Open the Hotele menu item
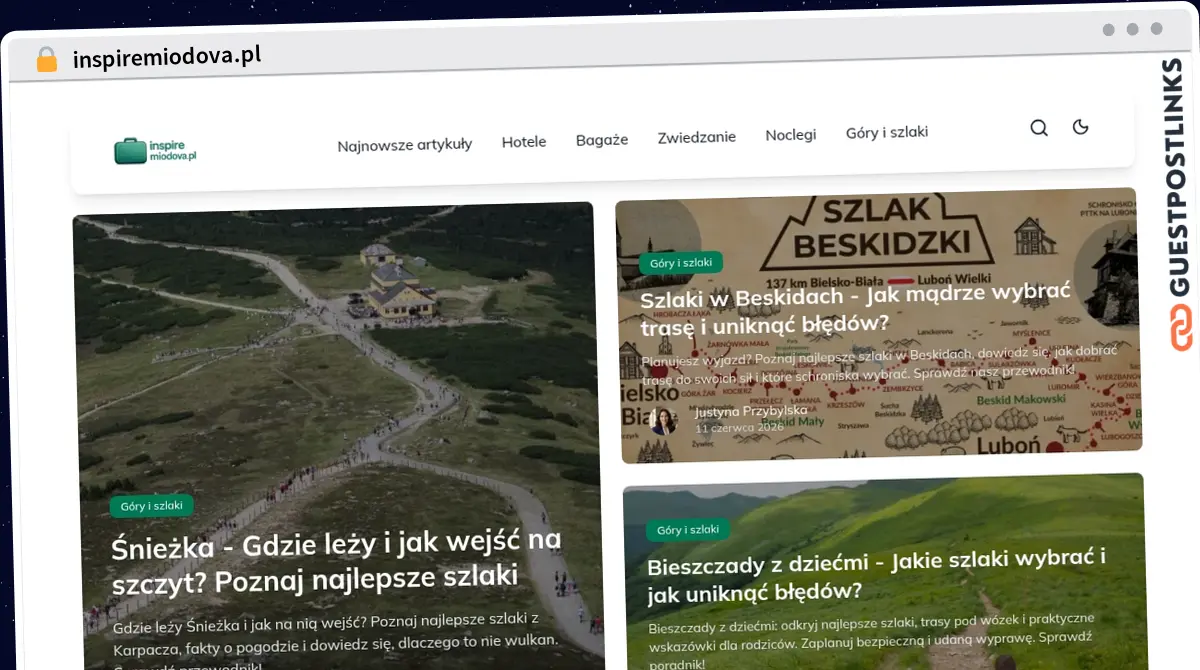1200x670 pixels. tap(524, 142)
